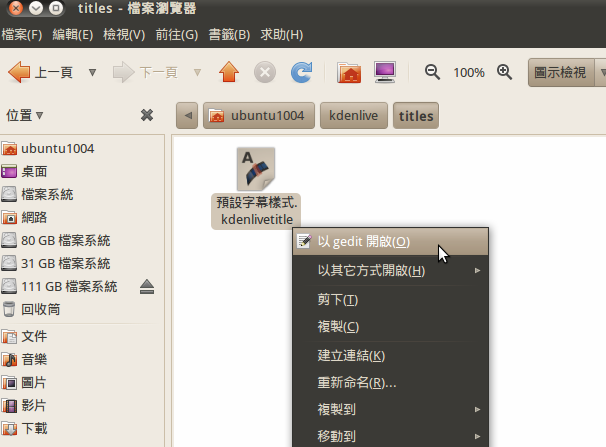Close the titles window
Viewport: 606px width, 447px height.
(16, 8)
